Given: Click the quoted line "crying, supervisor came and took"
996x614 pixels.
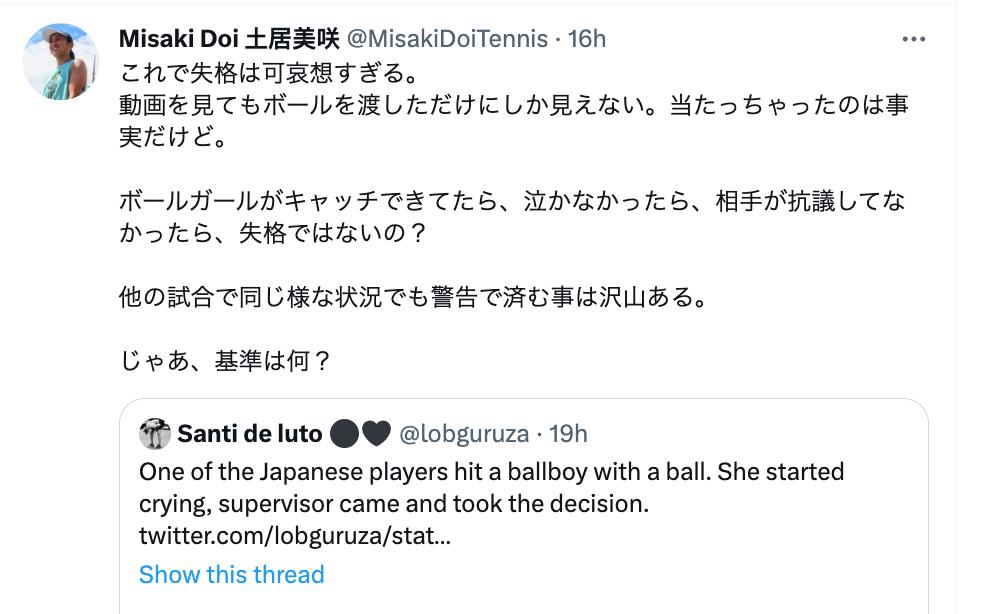Looking at the screenshot, I should [x=394, y=504].
